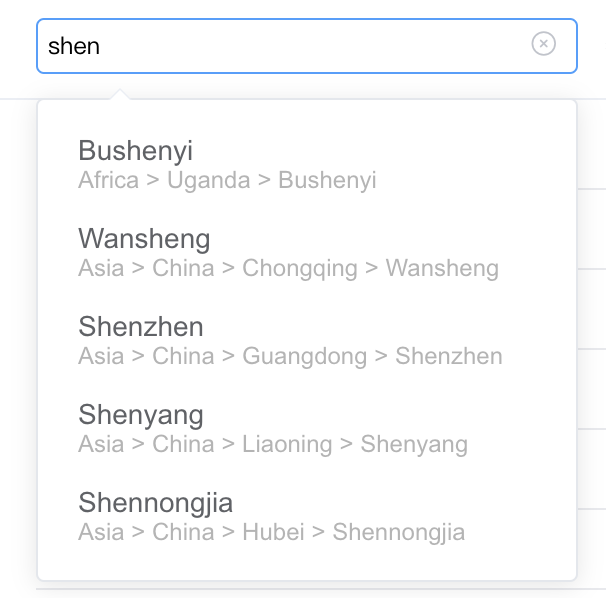The height and width of the screenshot is (598, 606).
Task: Click "Guangdong" in the Shenzhen path
Action: point(304,357)
